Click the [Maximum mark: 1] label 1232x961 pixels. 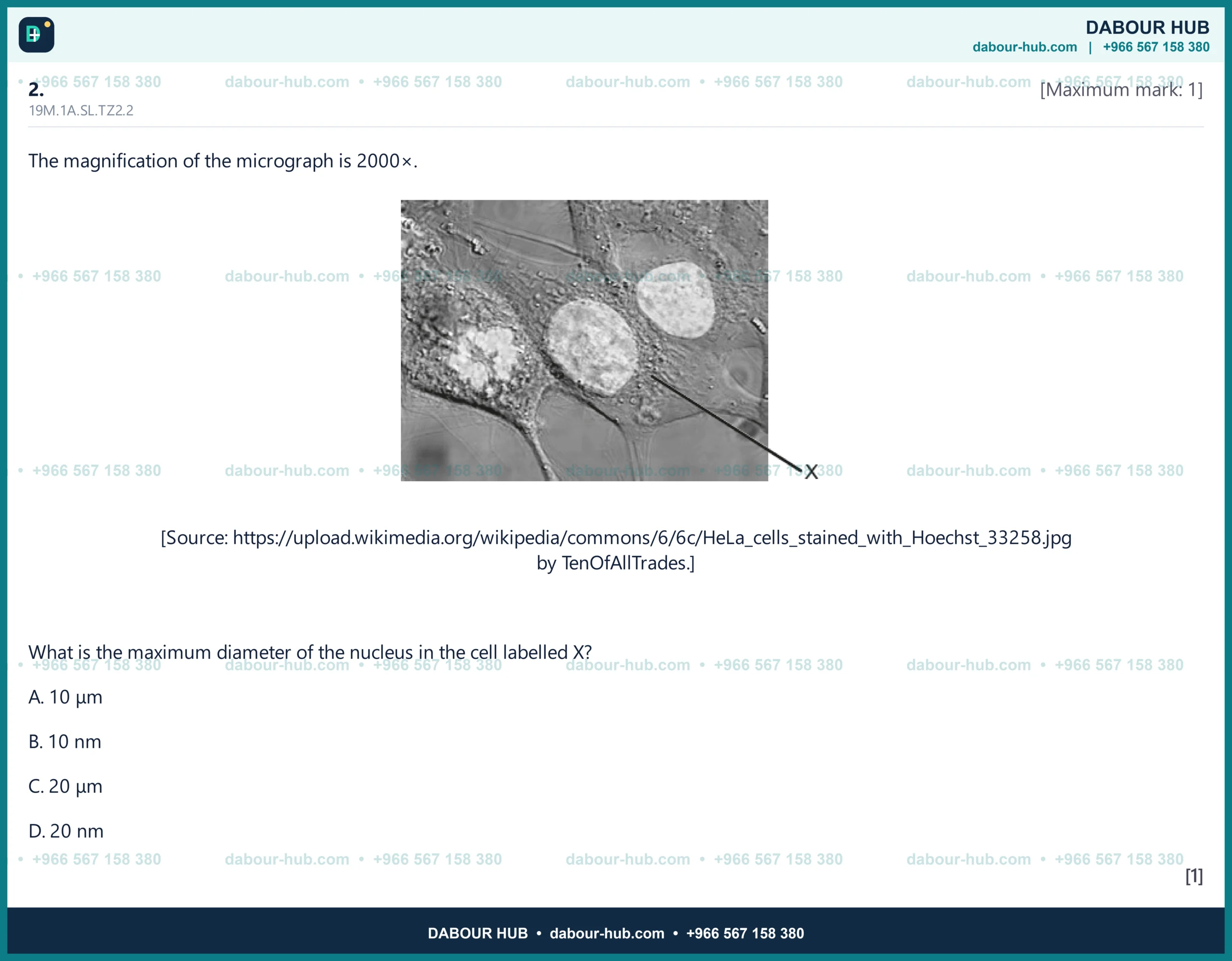click(1121, 90)
